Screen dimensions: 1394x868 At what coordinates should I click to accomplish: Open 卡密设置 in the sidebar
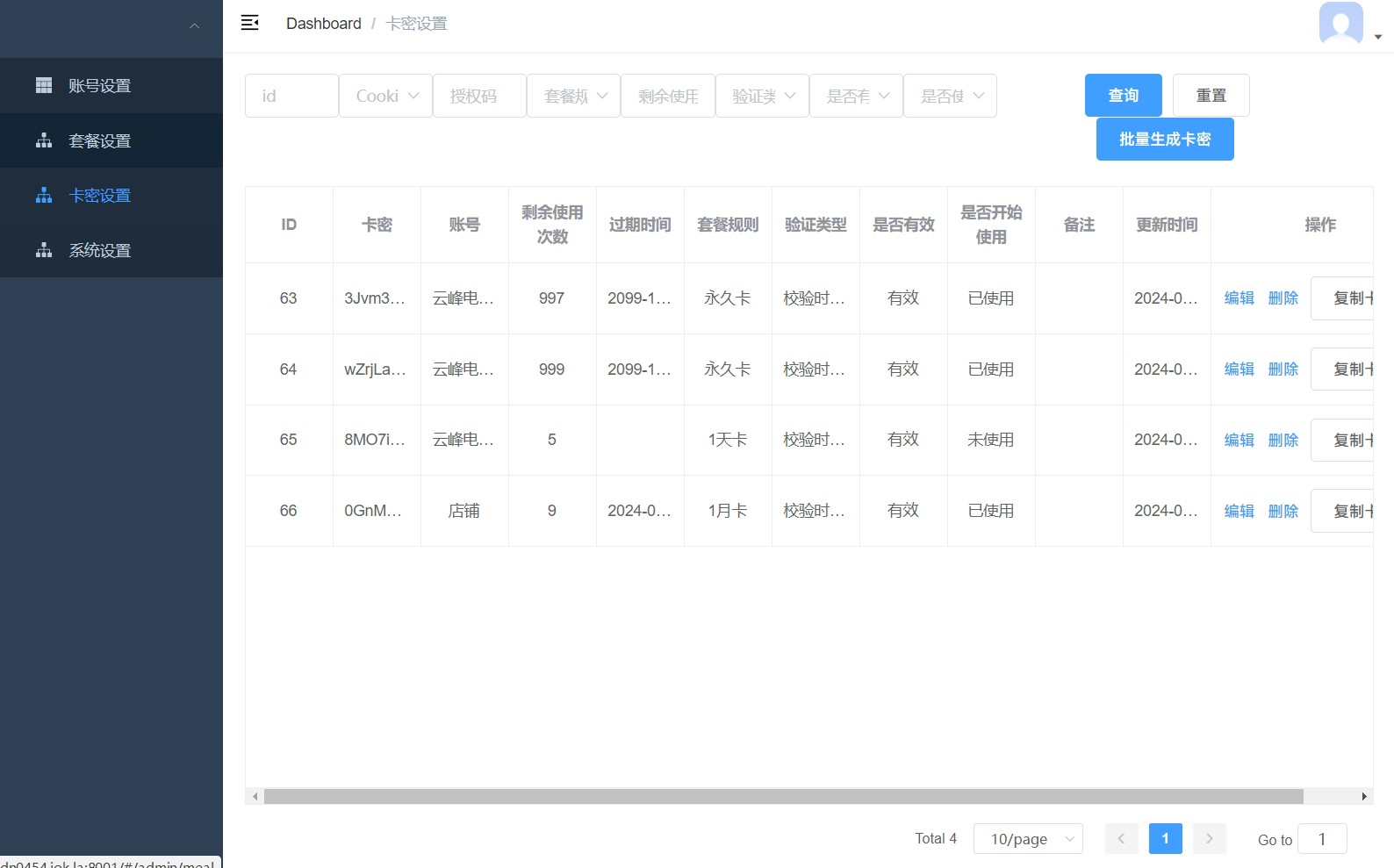click(100, 196)
